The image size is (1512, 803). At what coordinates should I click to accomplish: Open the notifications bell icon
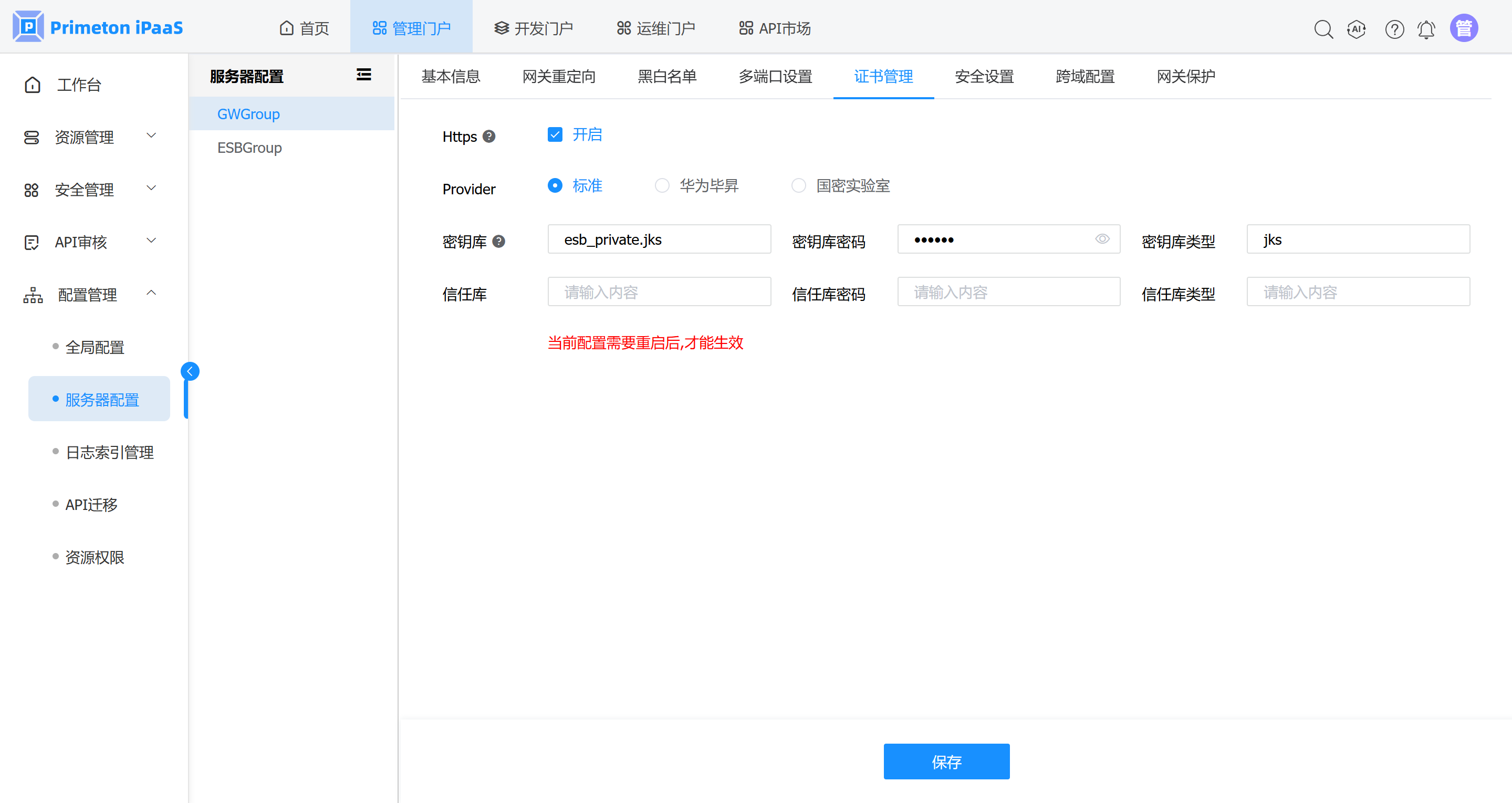[x=1426, y=29]
